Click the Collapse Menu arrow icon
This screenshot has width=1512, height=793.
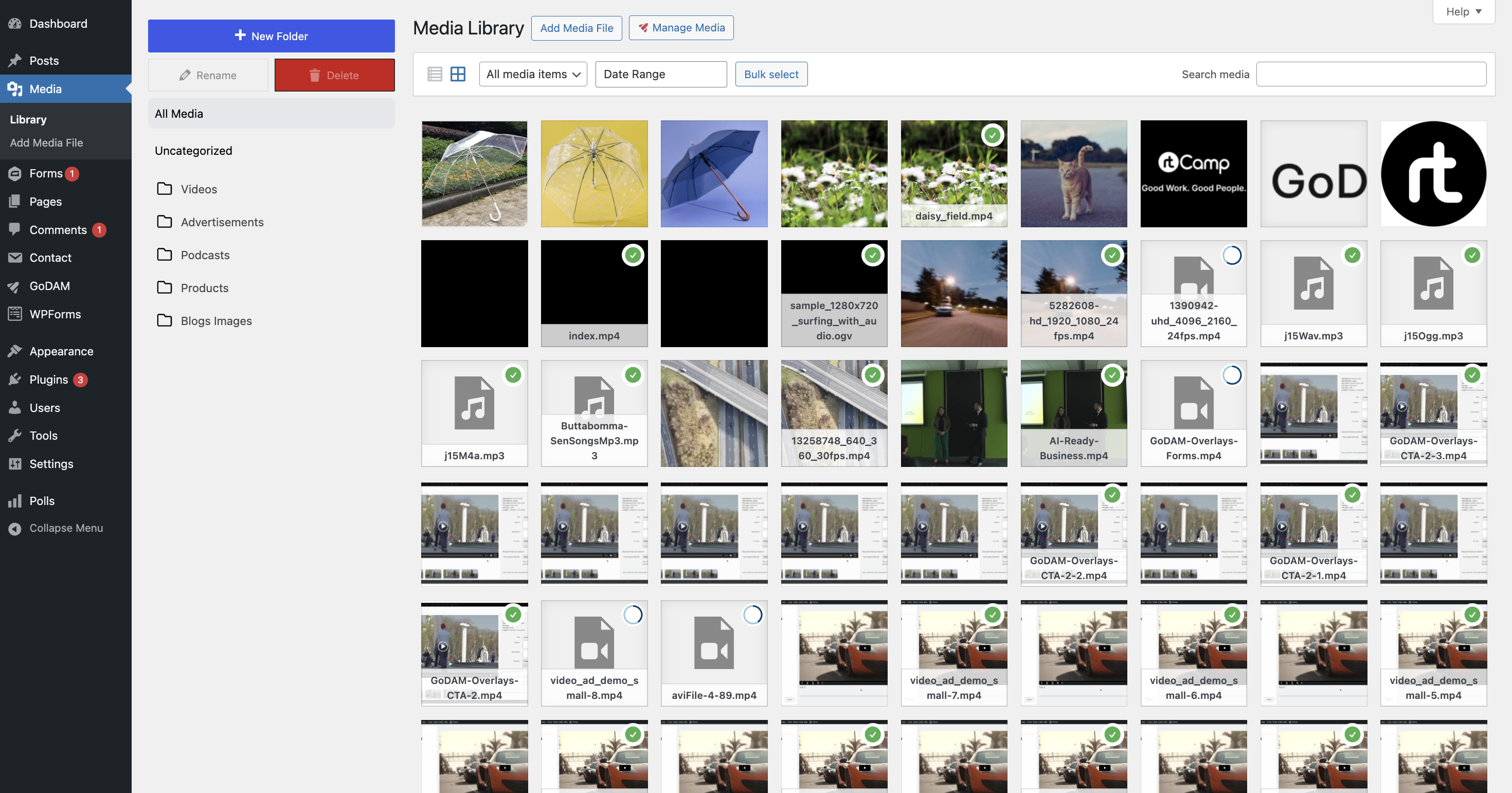coord(15,528)
